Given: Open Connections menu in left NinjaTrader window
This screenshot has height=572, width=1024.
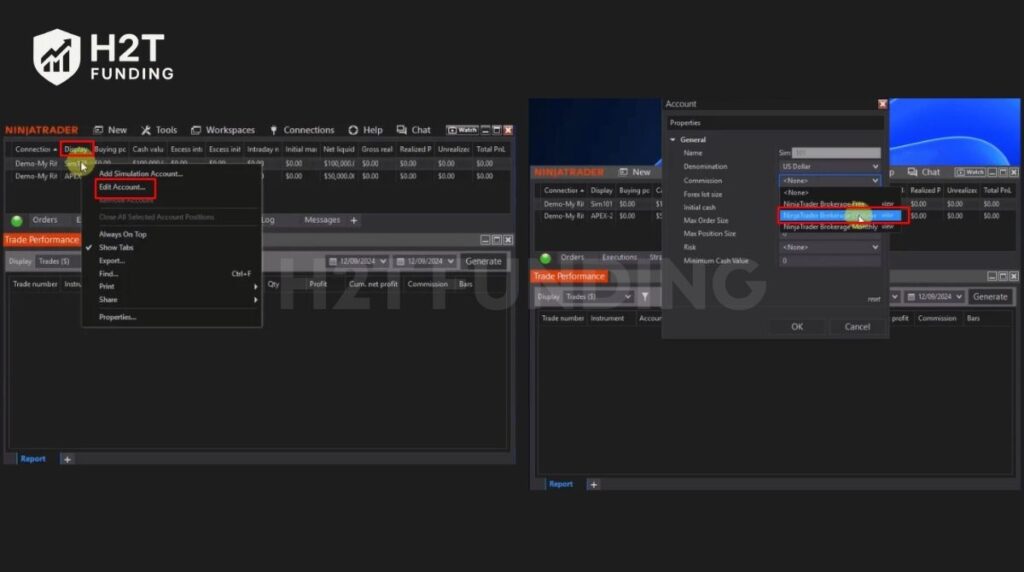Looking at the screenshot, I should coord(301,130).
